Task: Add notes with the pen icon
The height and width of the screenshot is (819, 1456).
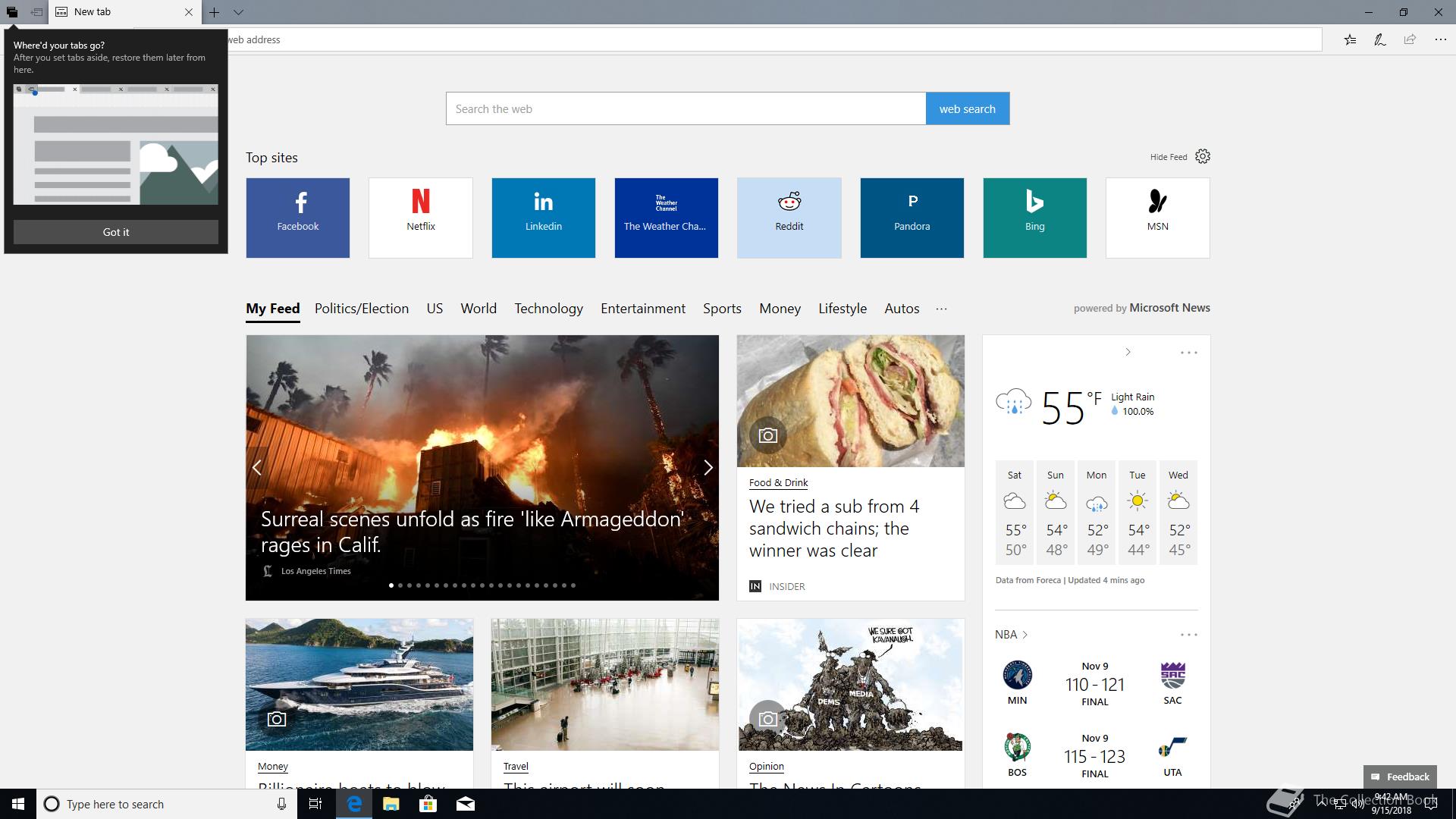Action: [x=1380, y=39]
